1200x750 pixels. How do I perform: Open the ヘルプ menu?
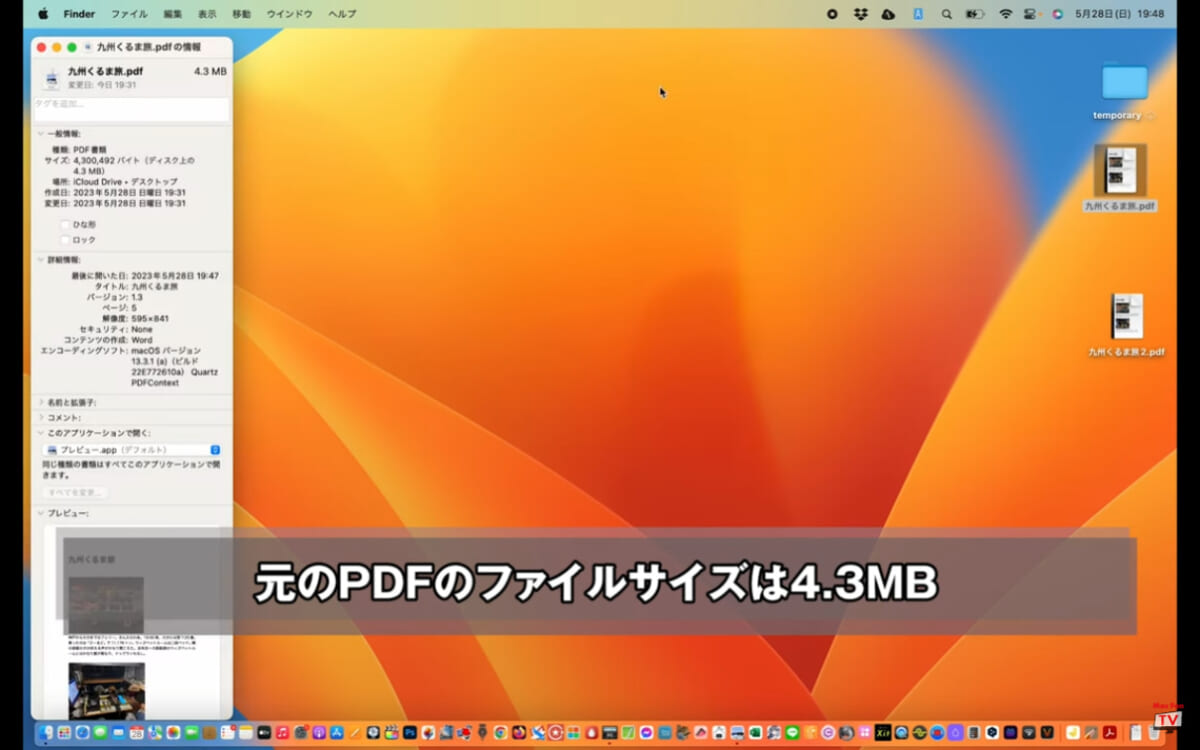pyautogui.click(x=342, y=14)
